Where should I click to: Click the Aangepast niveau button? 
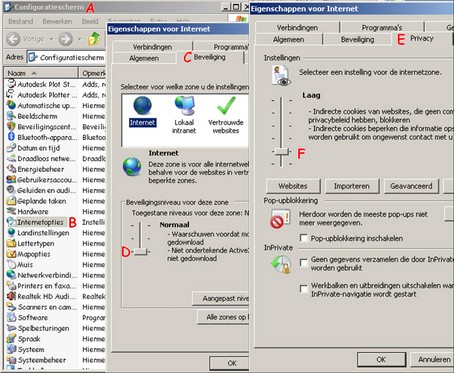(221, 298)
